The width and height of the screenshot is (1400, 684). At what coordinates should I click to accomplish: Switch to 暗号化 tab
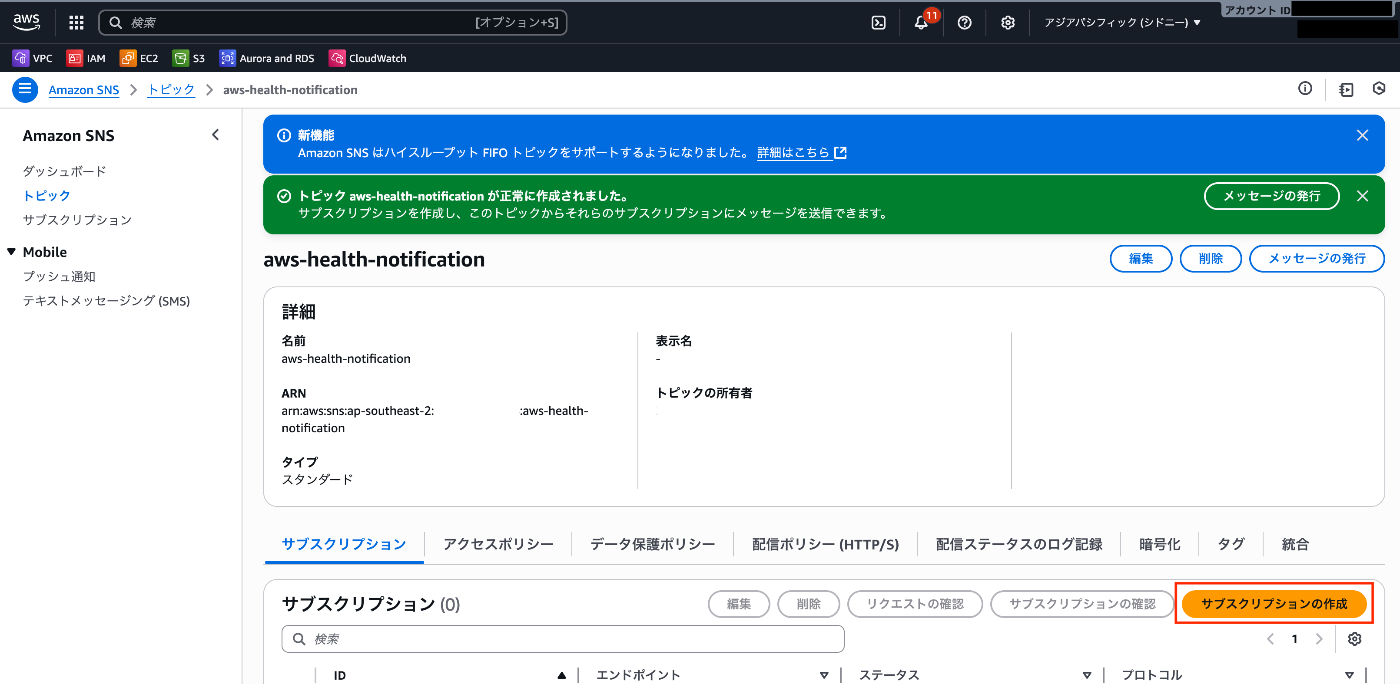click(1160, 544)
